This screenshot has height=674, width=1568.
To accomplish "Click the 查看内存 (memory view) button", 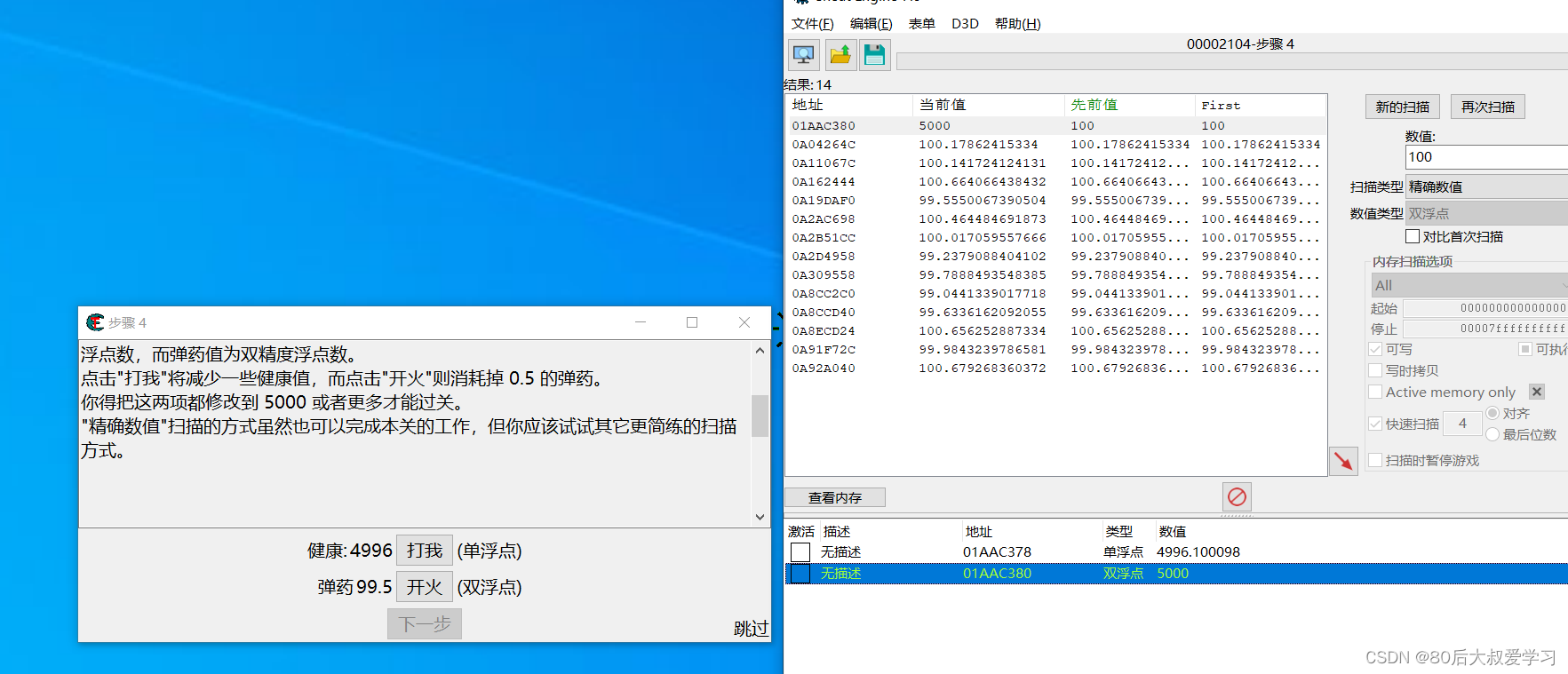I will pos(835,497).
